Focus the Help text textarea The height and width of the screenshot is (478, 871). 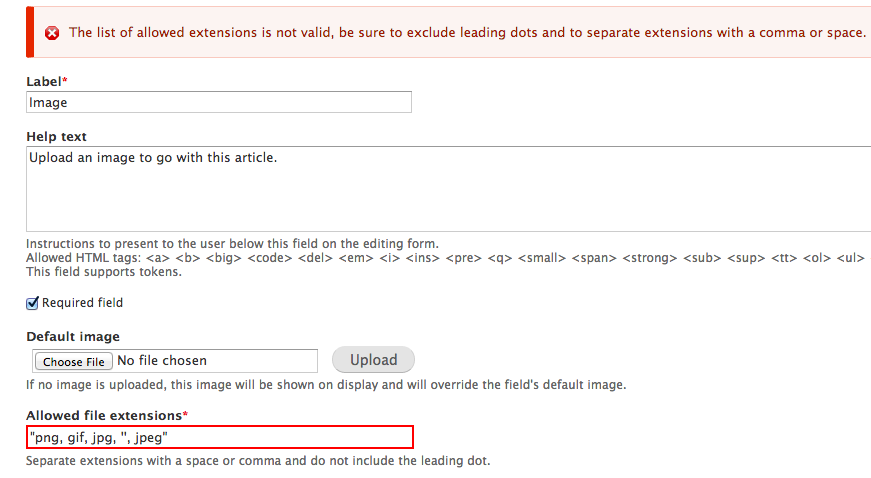point(448,189)
